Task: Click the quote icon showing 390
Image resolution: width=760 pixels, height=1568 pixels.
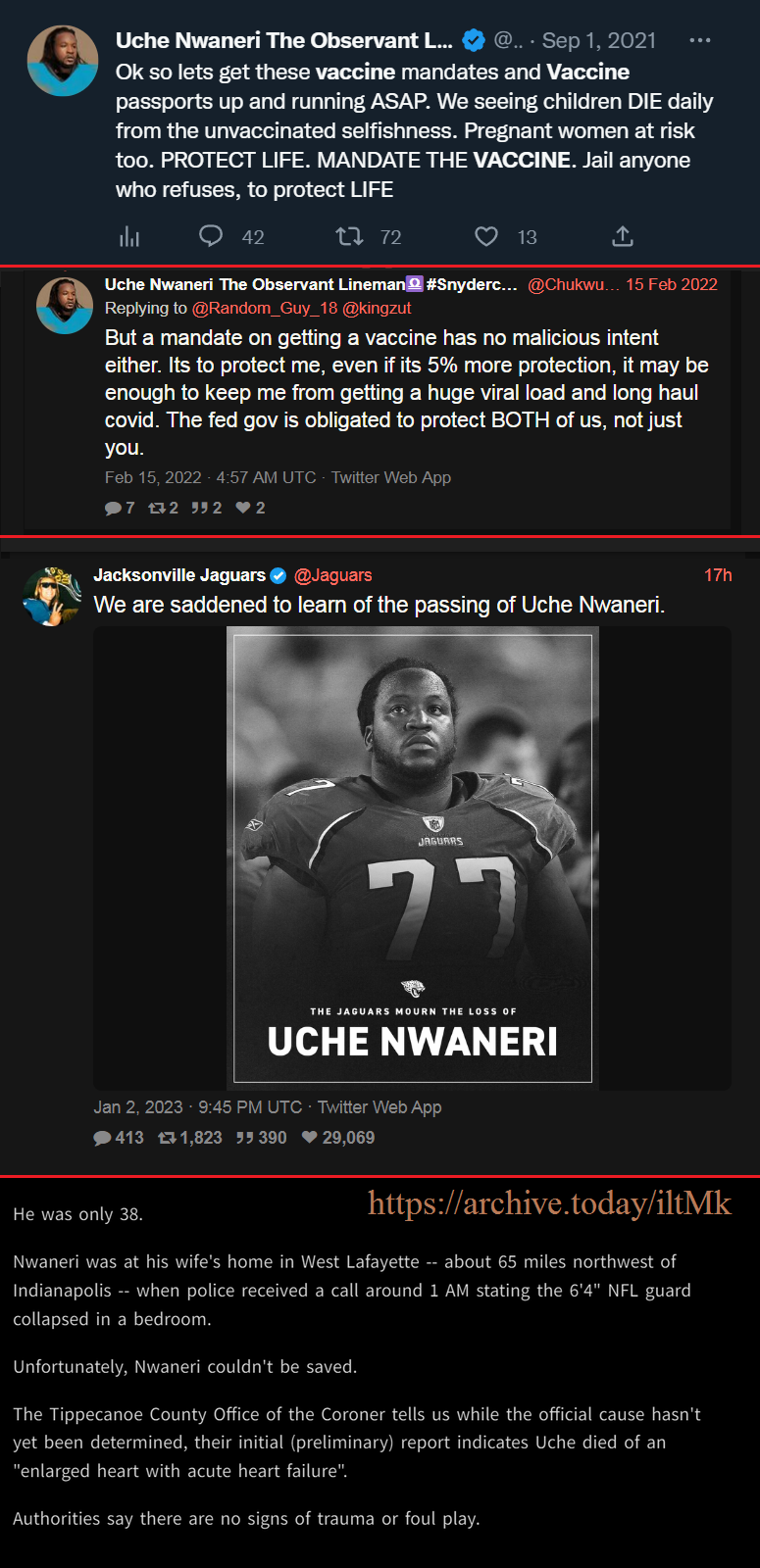Action: point(245,1138)
